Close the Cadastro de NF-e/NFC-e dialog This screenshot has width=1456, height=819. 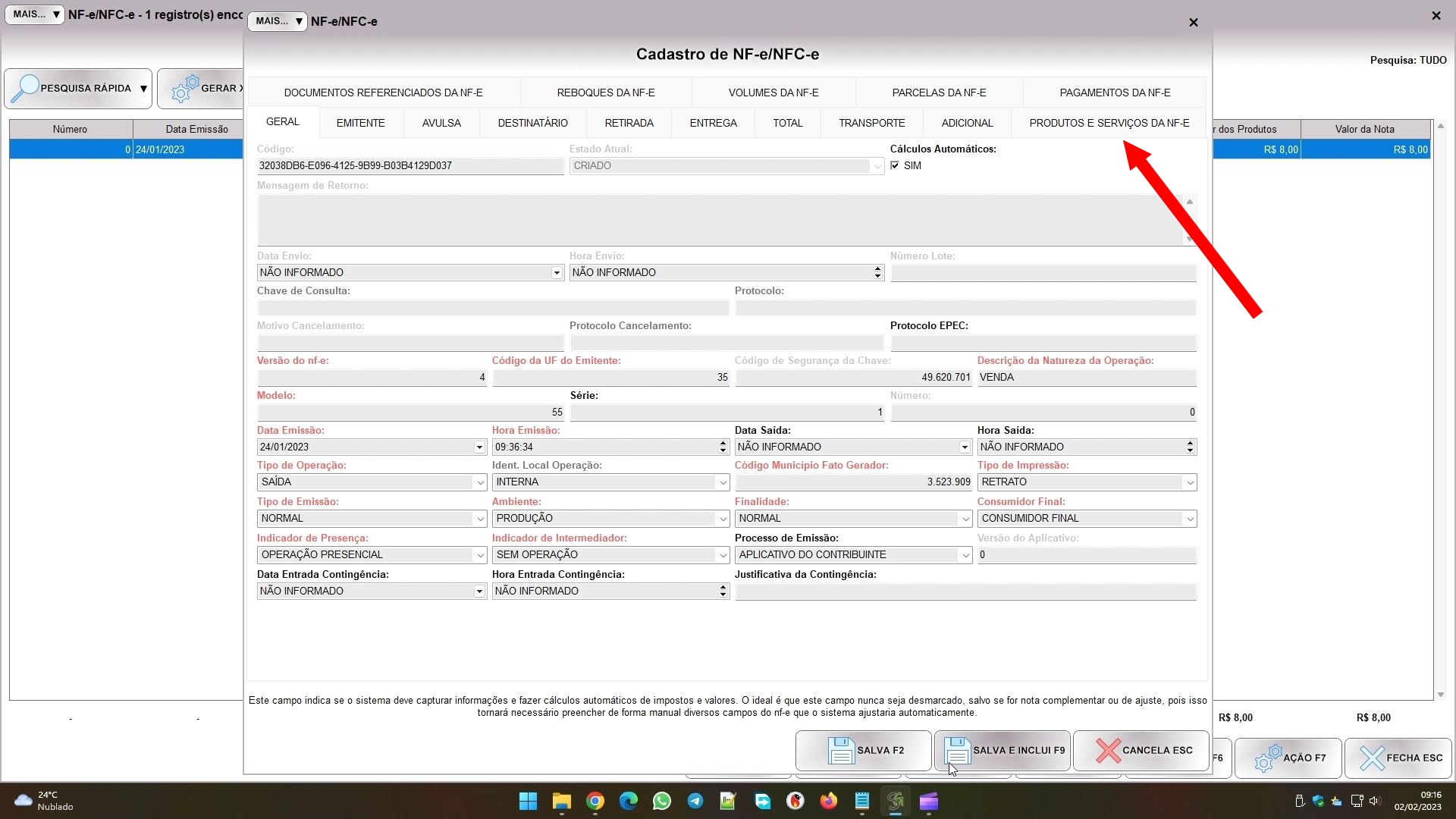tap(1194, 23)
